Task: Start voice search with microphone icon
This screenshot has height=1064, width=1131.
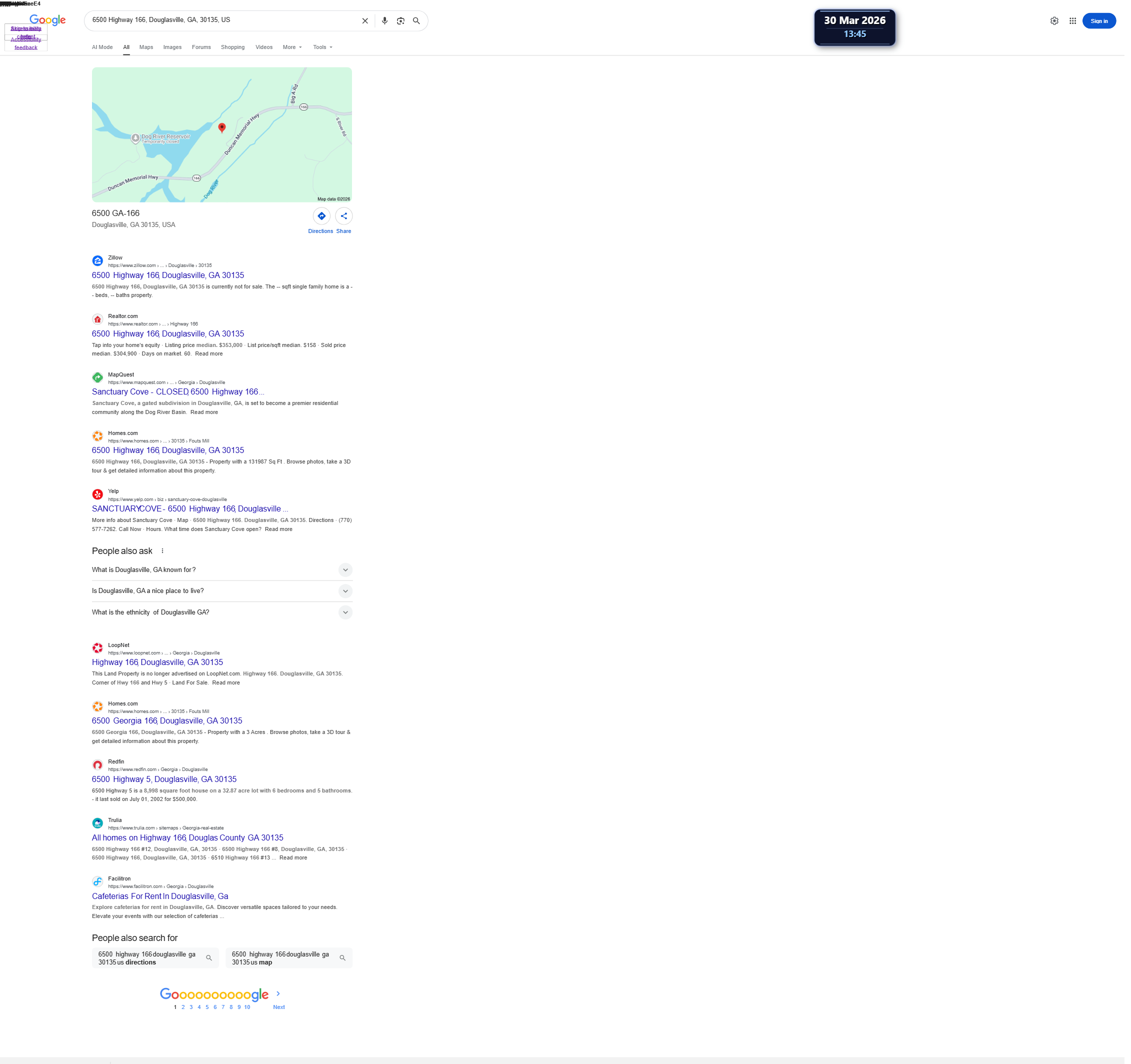Action: pyautogui.click(x=384, y=21)
